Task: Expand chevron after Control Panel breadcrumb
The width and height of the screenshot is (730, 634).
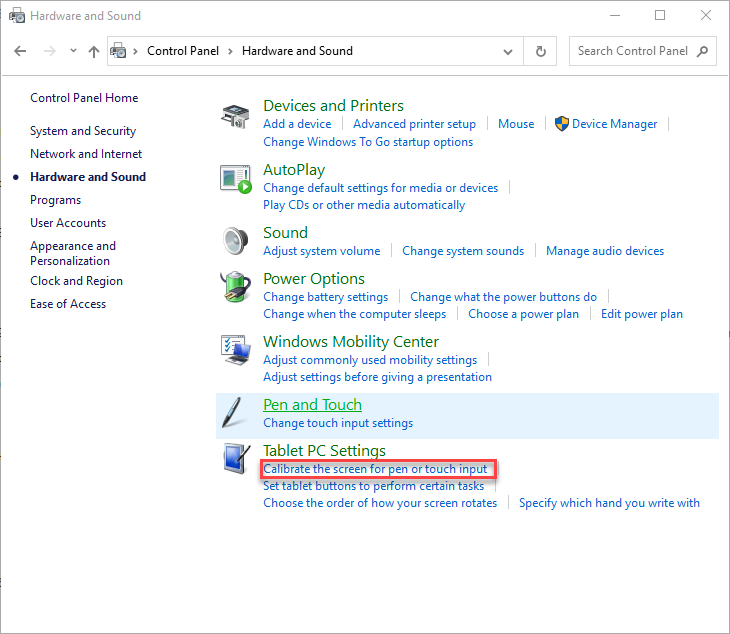Action: [x=230, y=51]
